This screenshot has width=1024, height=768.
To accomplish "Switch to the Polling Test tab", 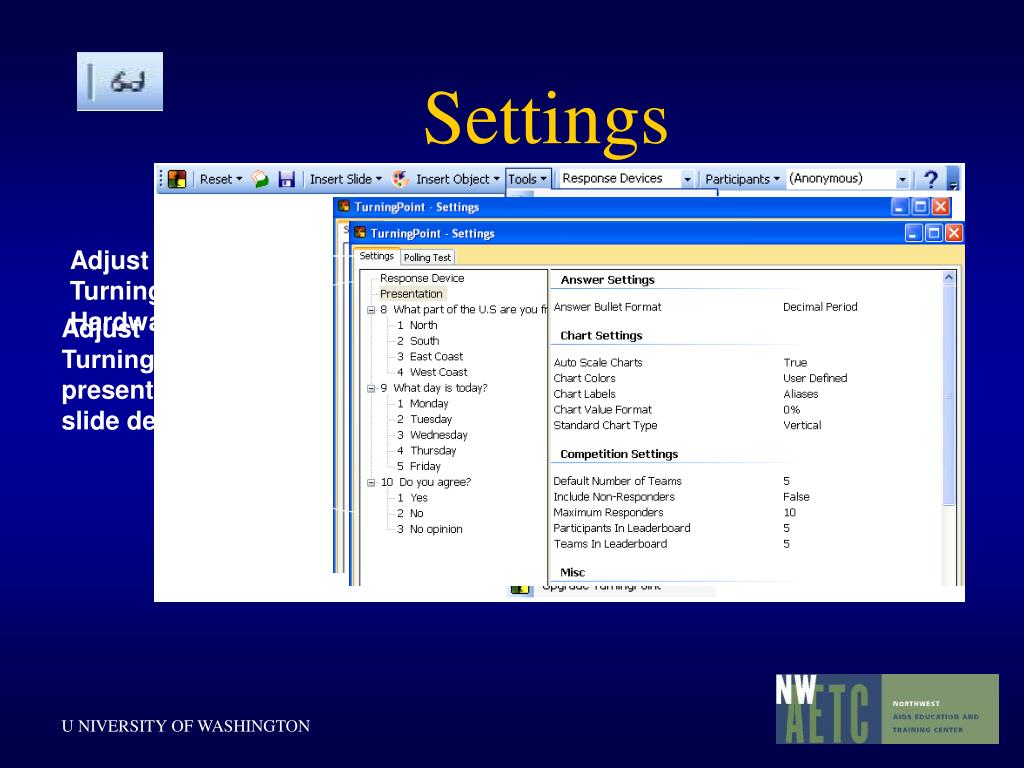I will (x=427, y=257).
